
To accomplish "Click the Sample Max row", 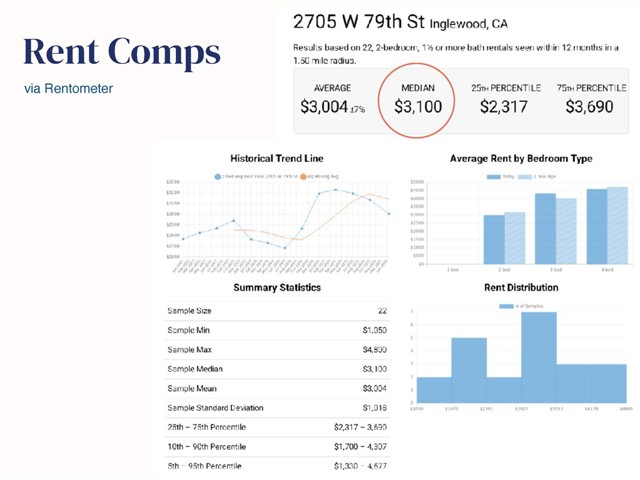I will [x=276, y=350].
